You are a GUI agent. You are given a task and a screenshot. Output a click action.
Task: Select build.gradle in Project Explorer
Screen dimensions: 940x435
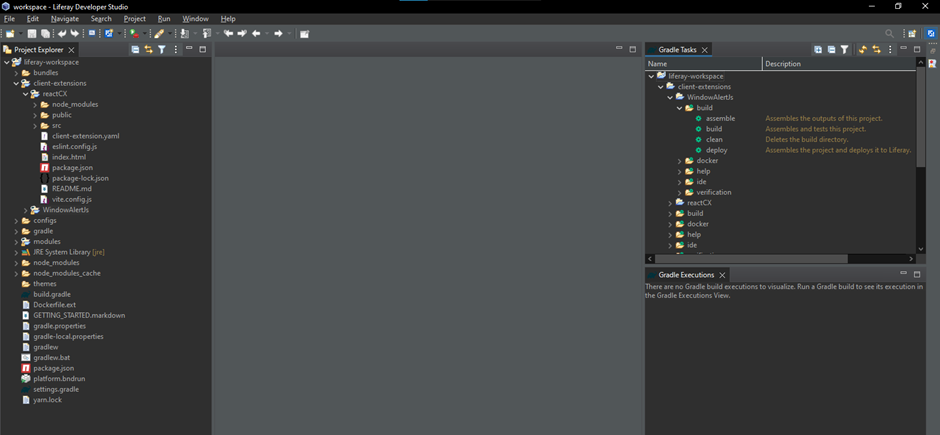pos(52,294)
